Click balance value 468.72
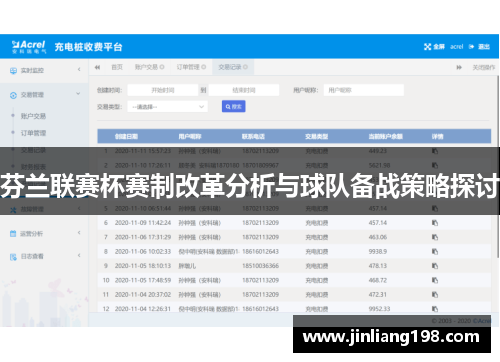The height and width of the screenshot is (362, 500). pos(378,280)
